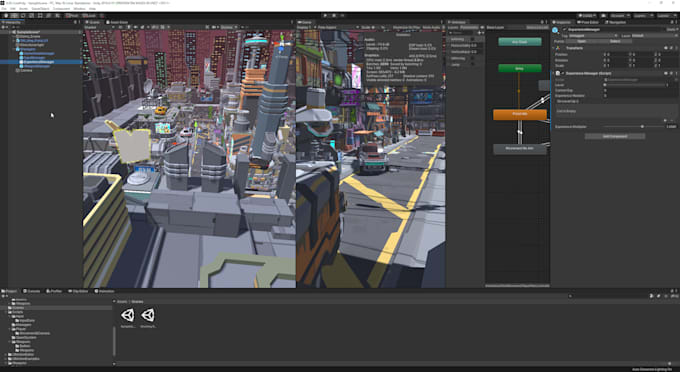680x372 pixels.
Task: Click the Collab button
Action: tap(587, 16)
